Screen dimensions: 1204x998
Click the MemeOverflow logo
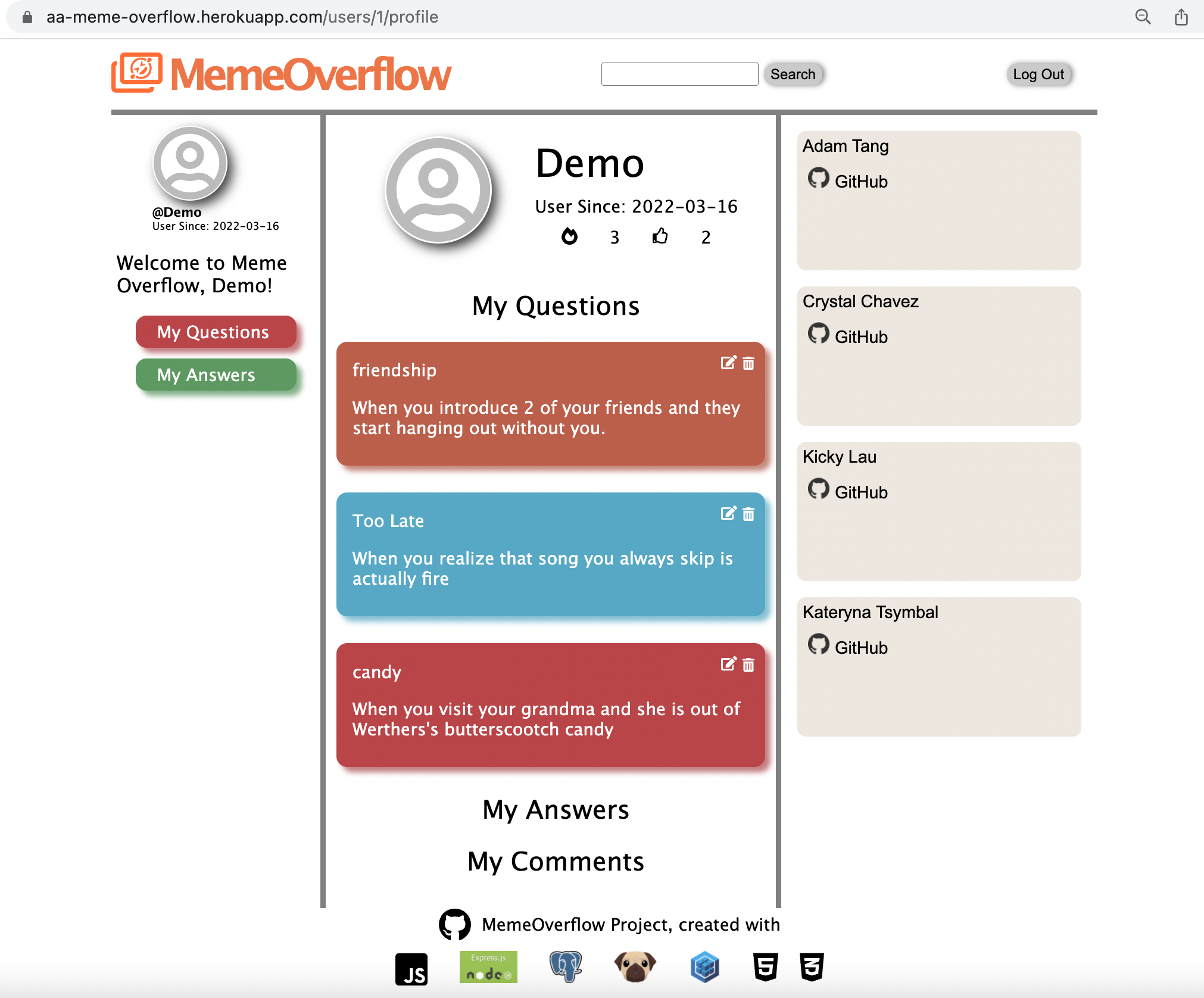click(x=281, y=74)
